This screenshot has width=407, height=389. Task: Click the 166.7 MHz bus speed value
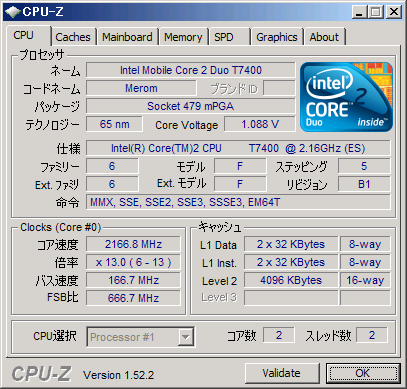click(x=133, y=280)
